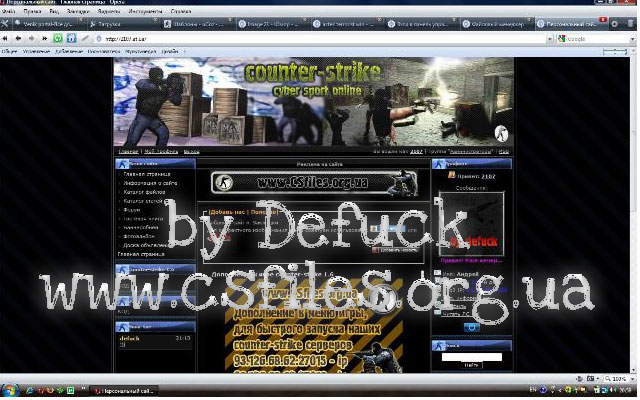Open Доска объявлений menu link
Screen dimensions: 640x400
point(144,245)
